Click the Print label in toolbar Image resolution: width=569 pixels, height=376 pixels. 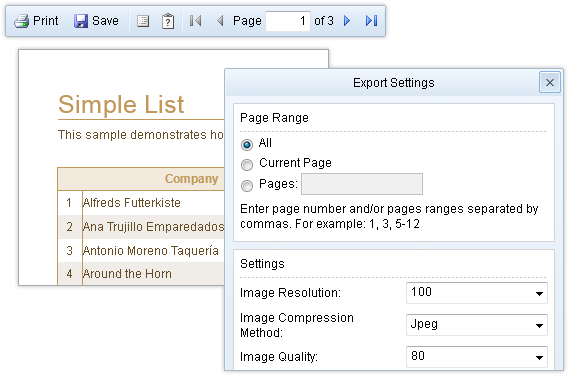pyautogui.click(x=45, y=21)
